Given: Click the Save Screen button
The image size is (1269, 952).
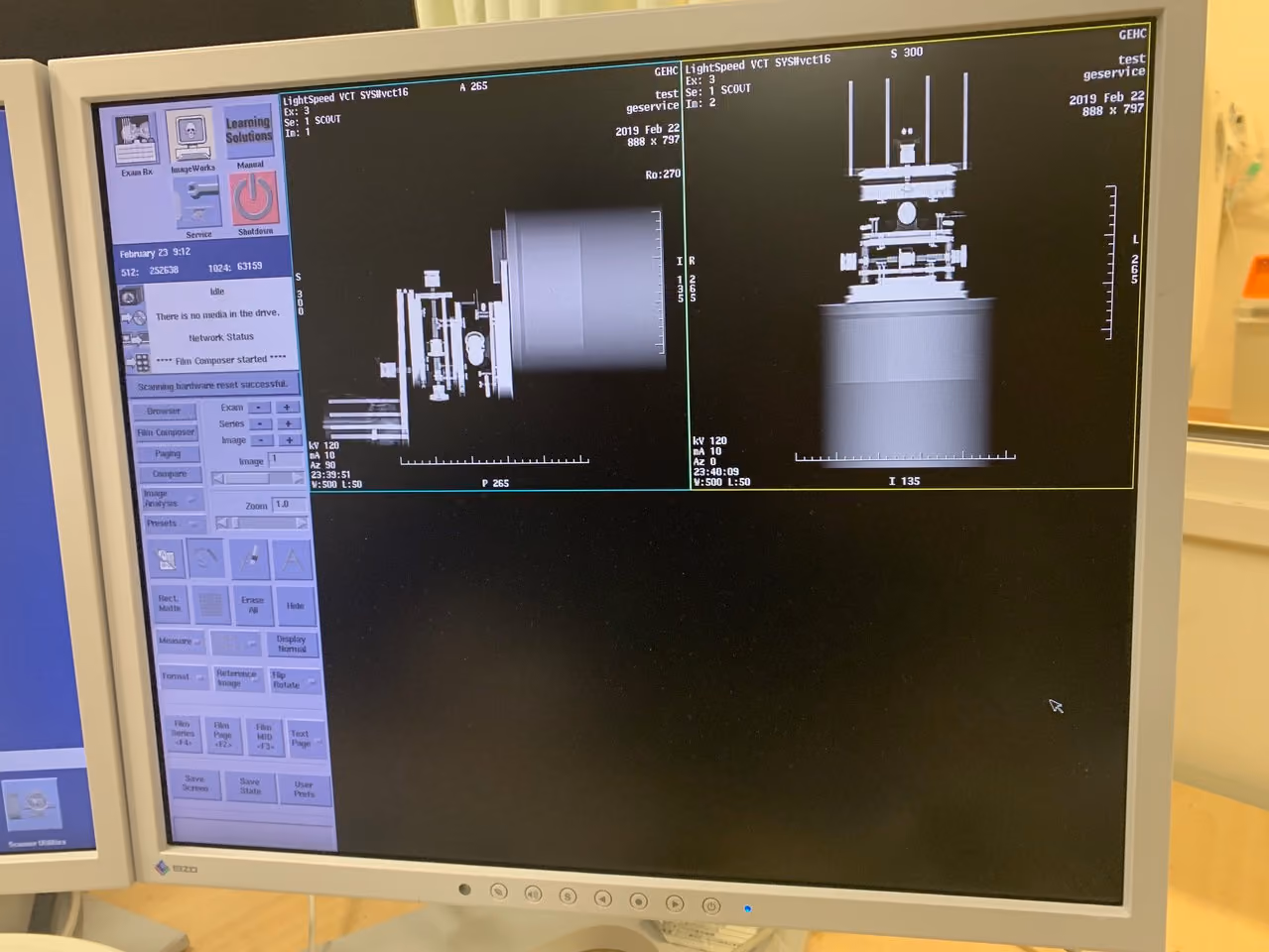Looking at the screenshot, I should [194, 784].
